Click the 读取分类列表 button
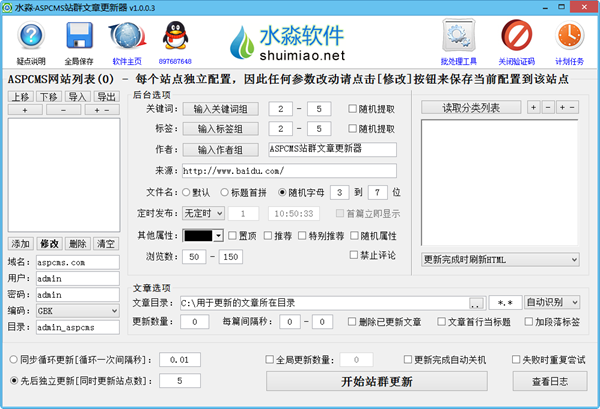 [x=471, y=107]
